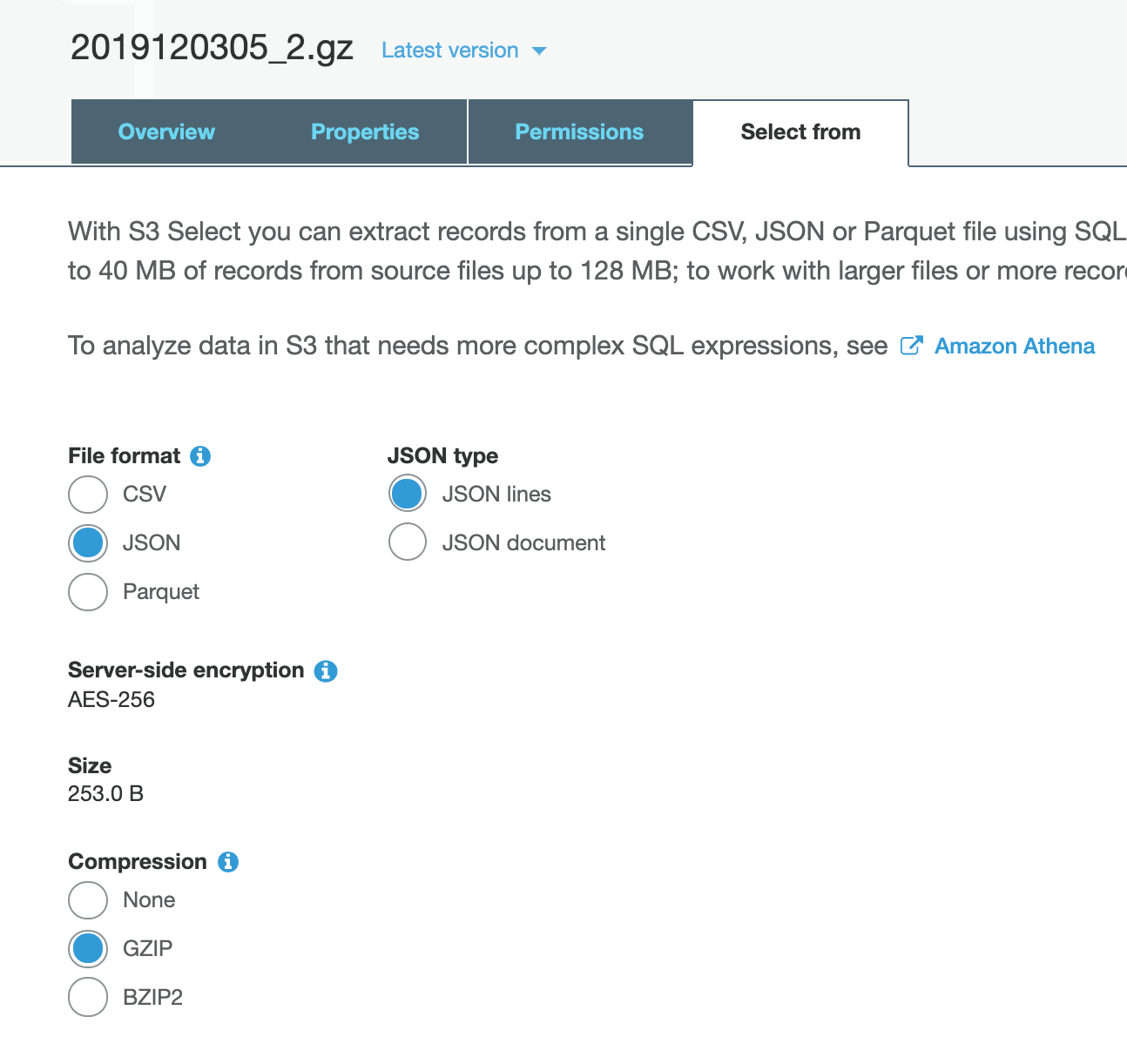The width and height of the screenshot is (1127, 1064).
Task: Switch to the Overview tab
Action: [x=166, y=131]
